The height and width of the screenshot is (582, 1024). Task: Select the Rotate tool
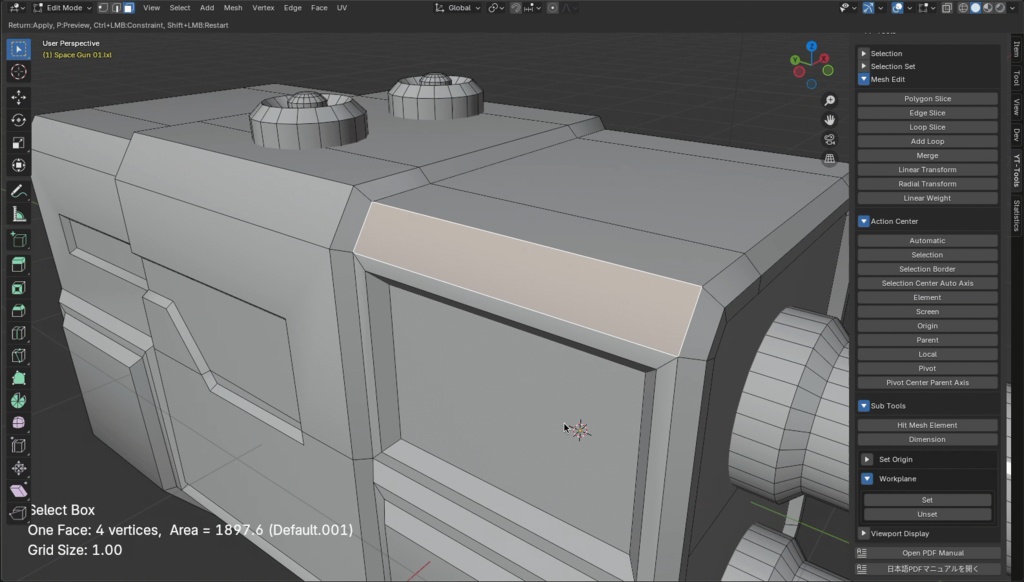click(17, 119)
